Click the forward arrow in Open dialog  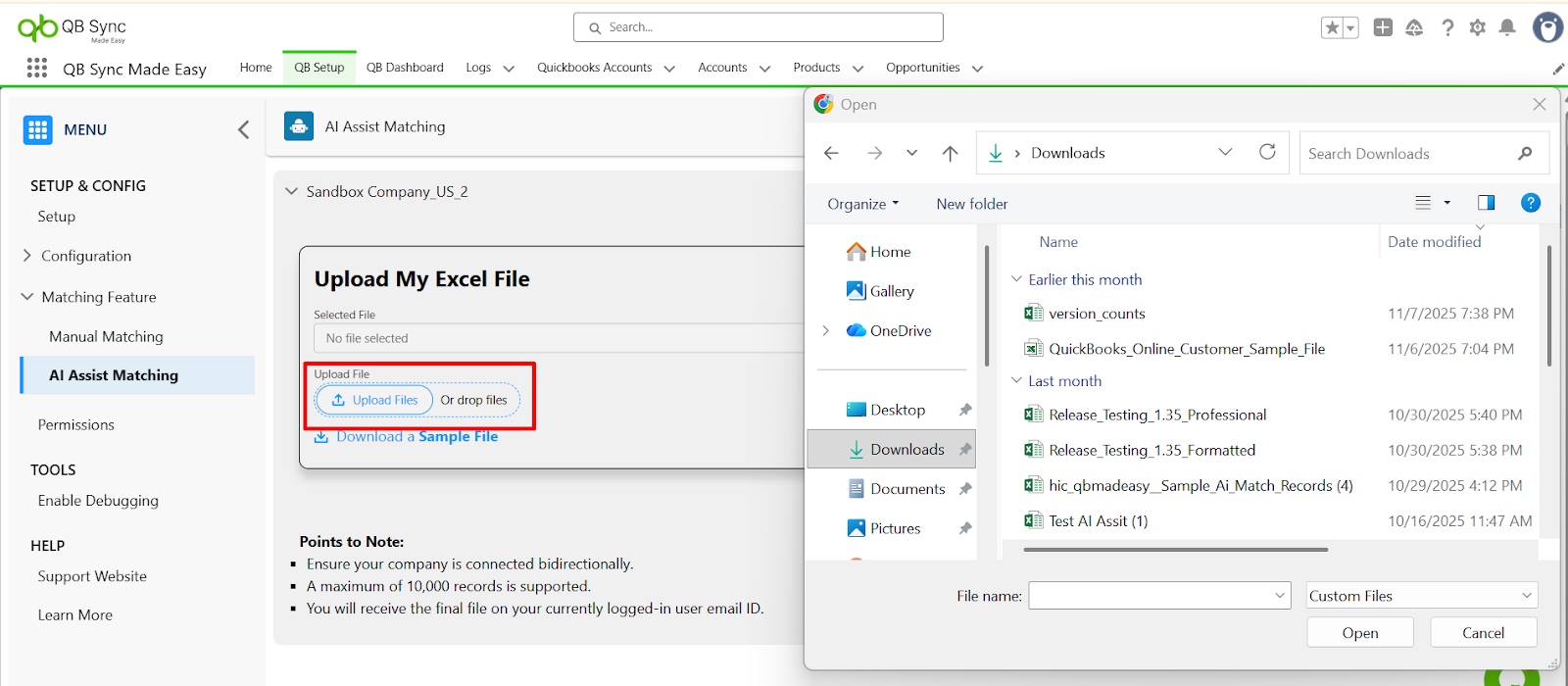click(874, 153)
